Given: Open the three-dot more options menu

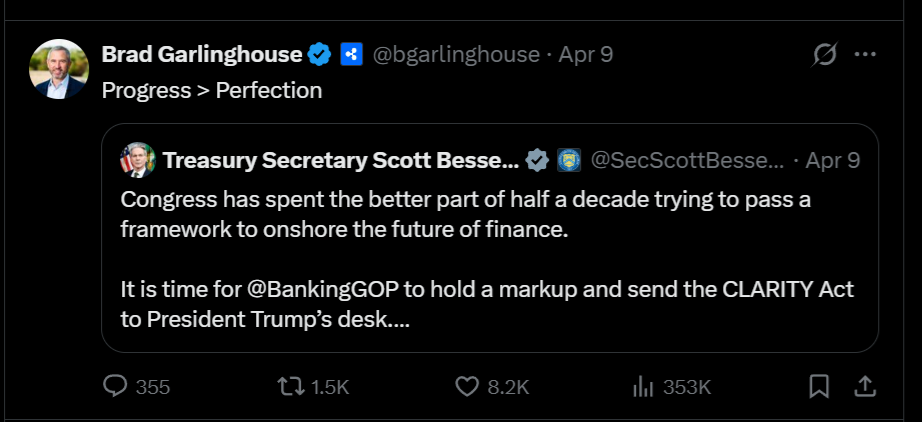Looking at the screenshot, I should 865,54.
